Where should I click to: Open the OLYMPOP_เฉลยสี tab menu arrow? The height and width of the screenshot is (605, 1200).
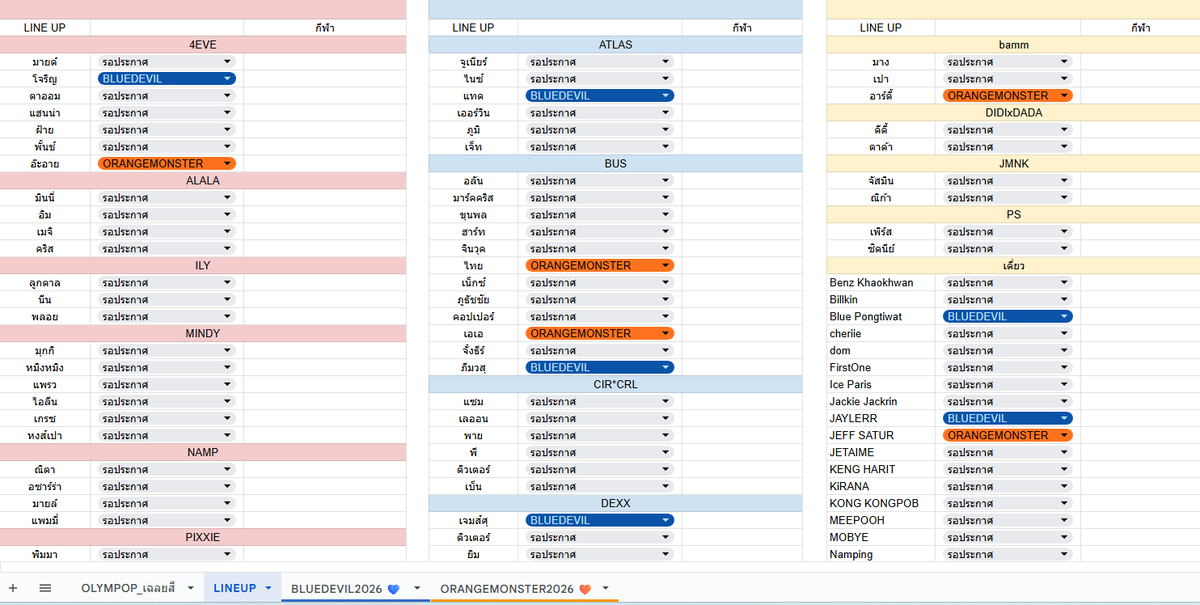pyautogui.click(x=189, y=589)
